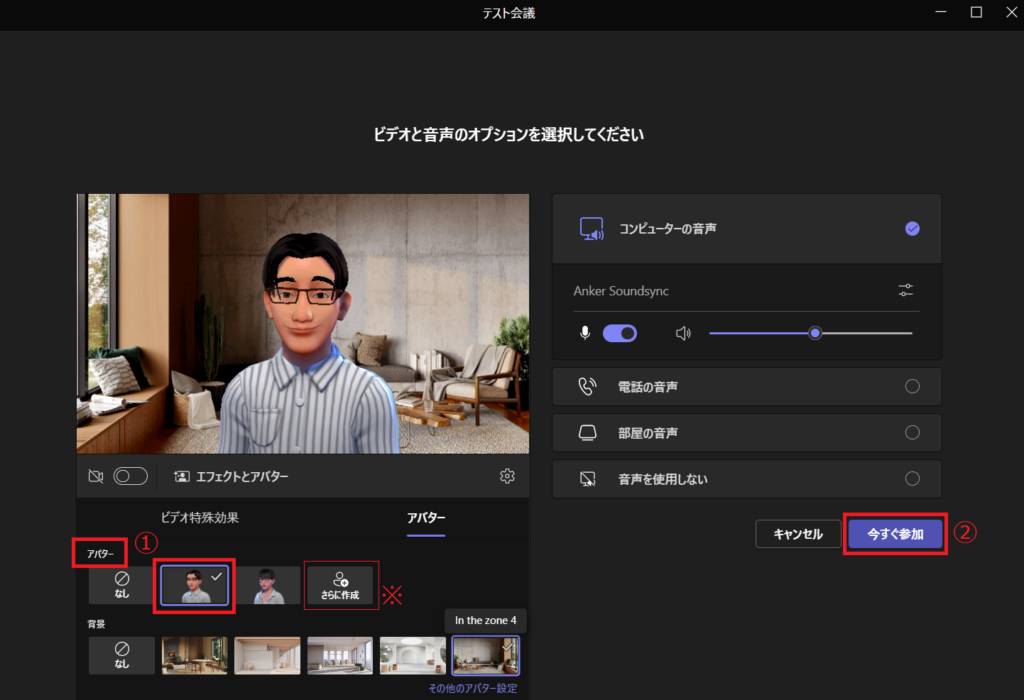Select the '部屋の音声' radio button
This screenshot has width=1024, height=700.
click(x=911, y=433)
